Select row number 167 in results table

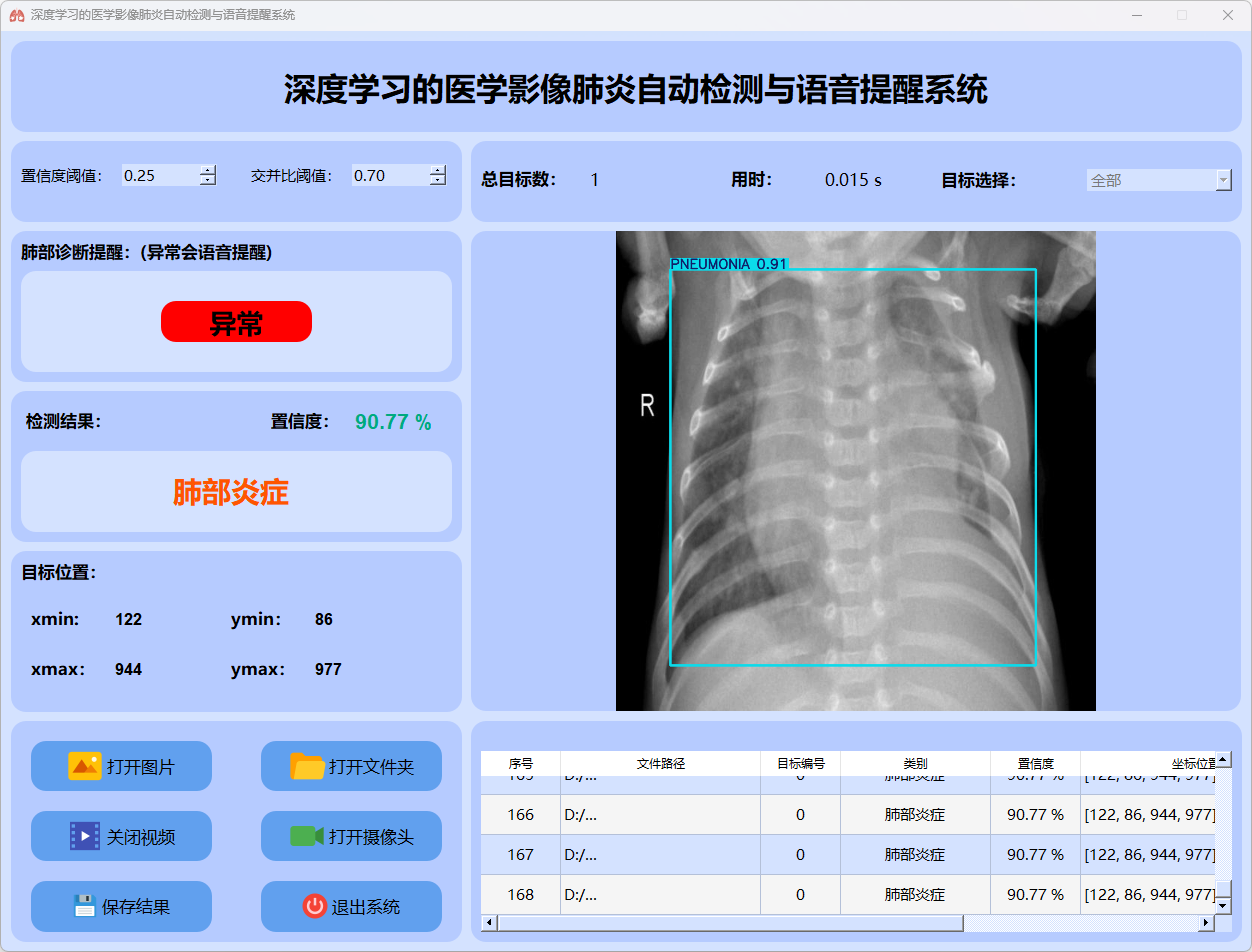[x=521, y=855]
